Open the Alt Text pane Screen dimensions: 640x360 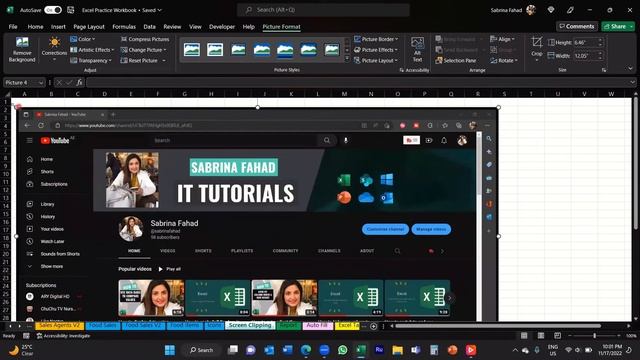[x=417, y=49]
